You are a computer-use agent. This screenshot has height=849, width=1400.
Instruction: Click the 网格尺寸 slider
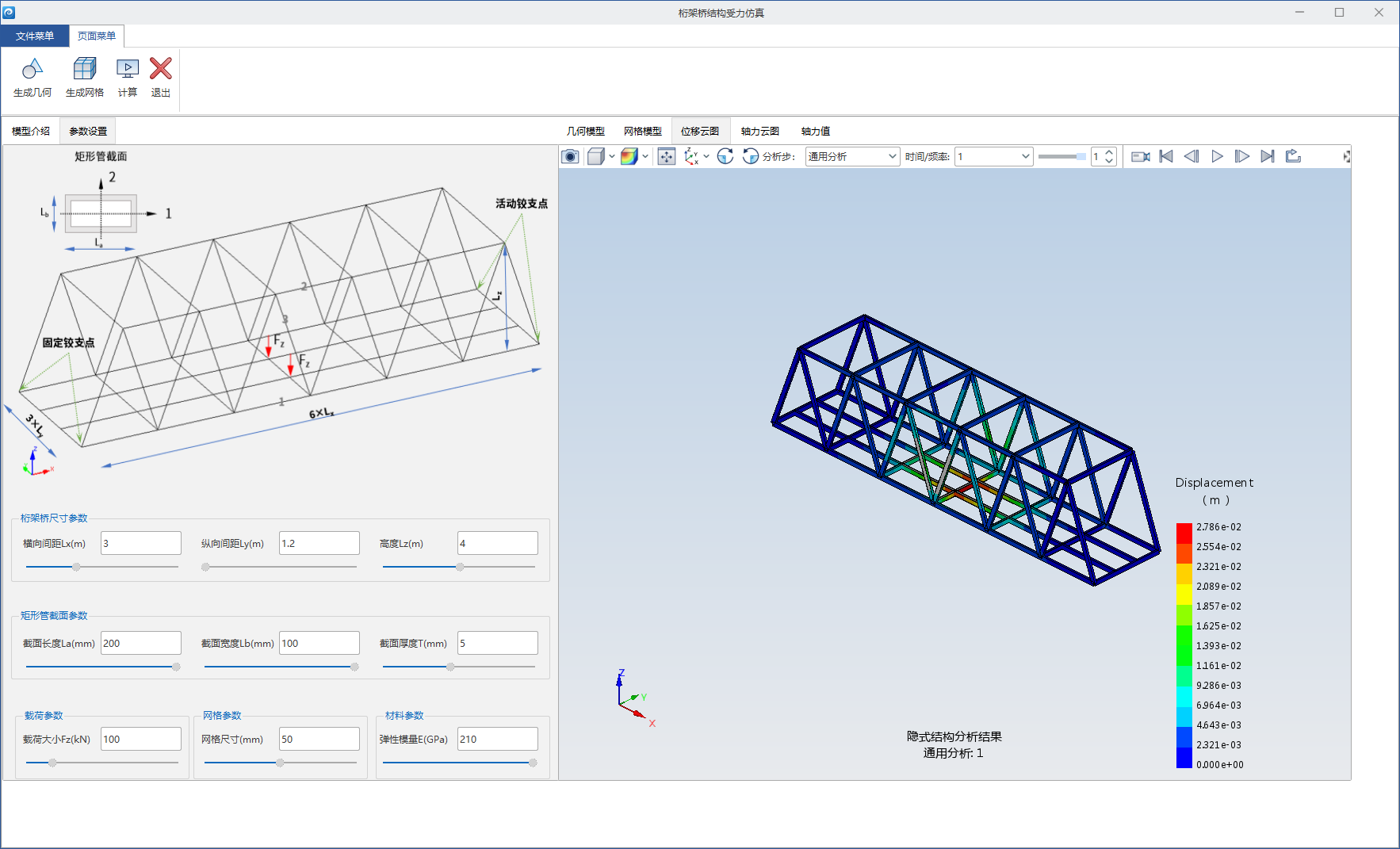click(281, 763)
